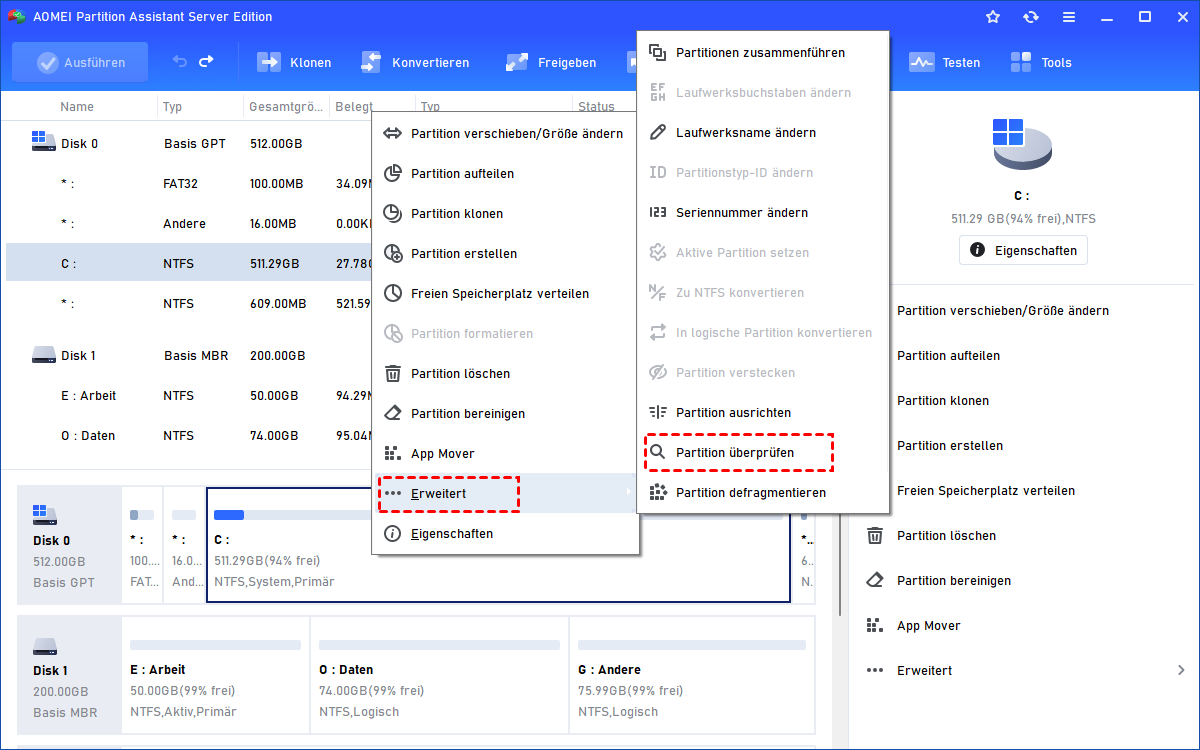Open Eigenschaften in the context menu
1200x750 pixels.
click(505, 533)
